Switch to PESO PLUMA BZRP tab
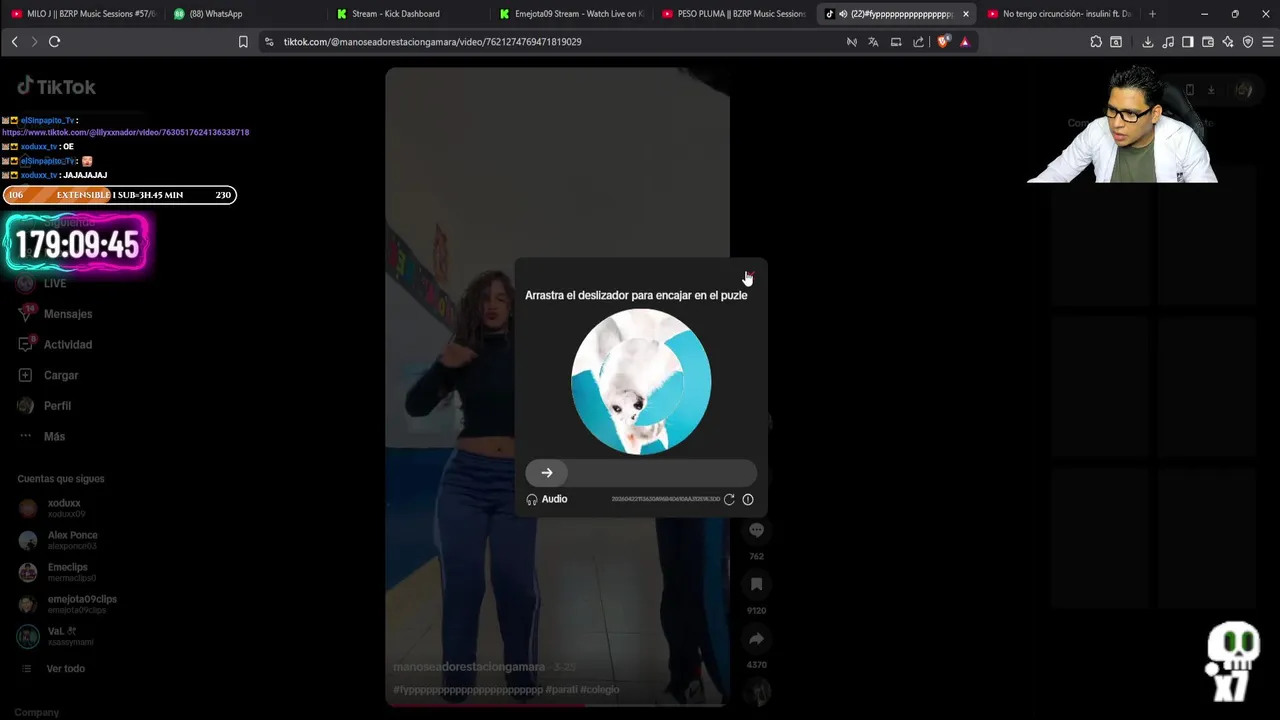This screenshot has height=720, width=1280. click(735, 14)
